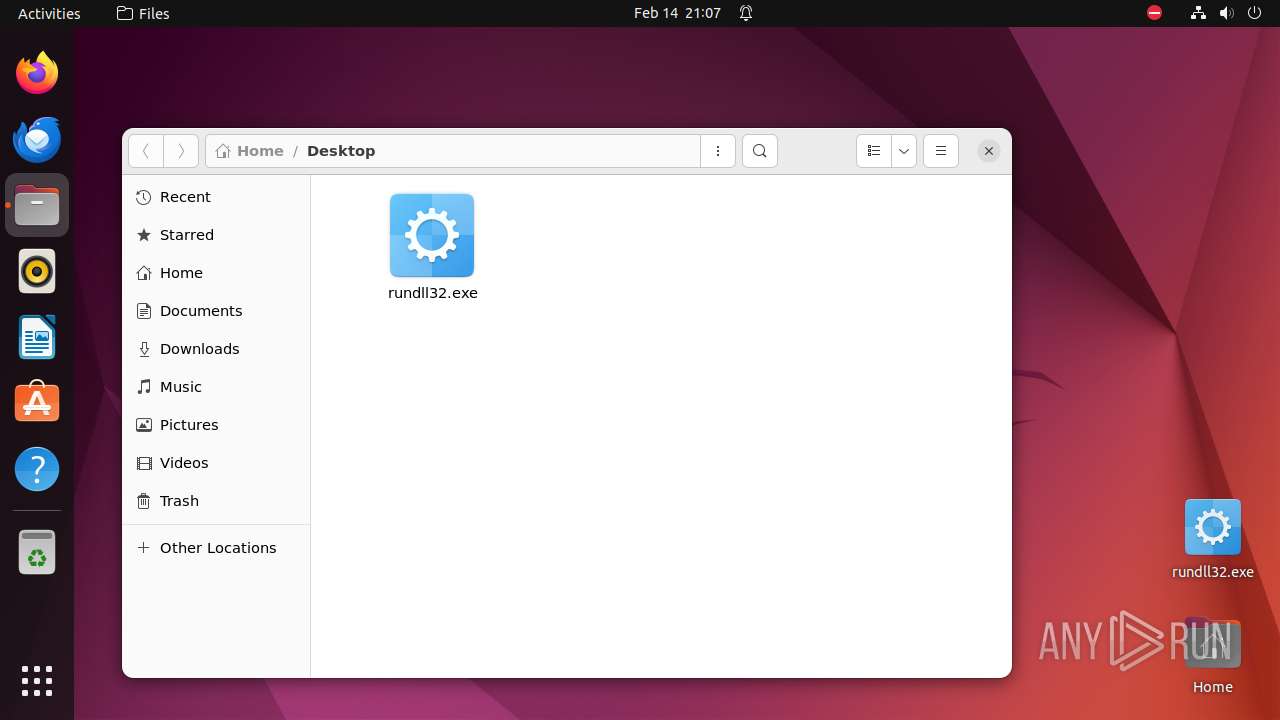1280x720 pixels.
Task: Select rundll32.exe icon on the desktop
Action: 1213,527
